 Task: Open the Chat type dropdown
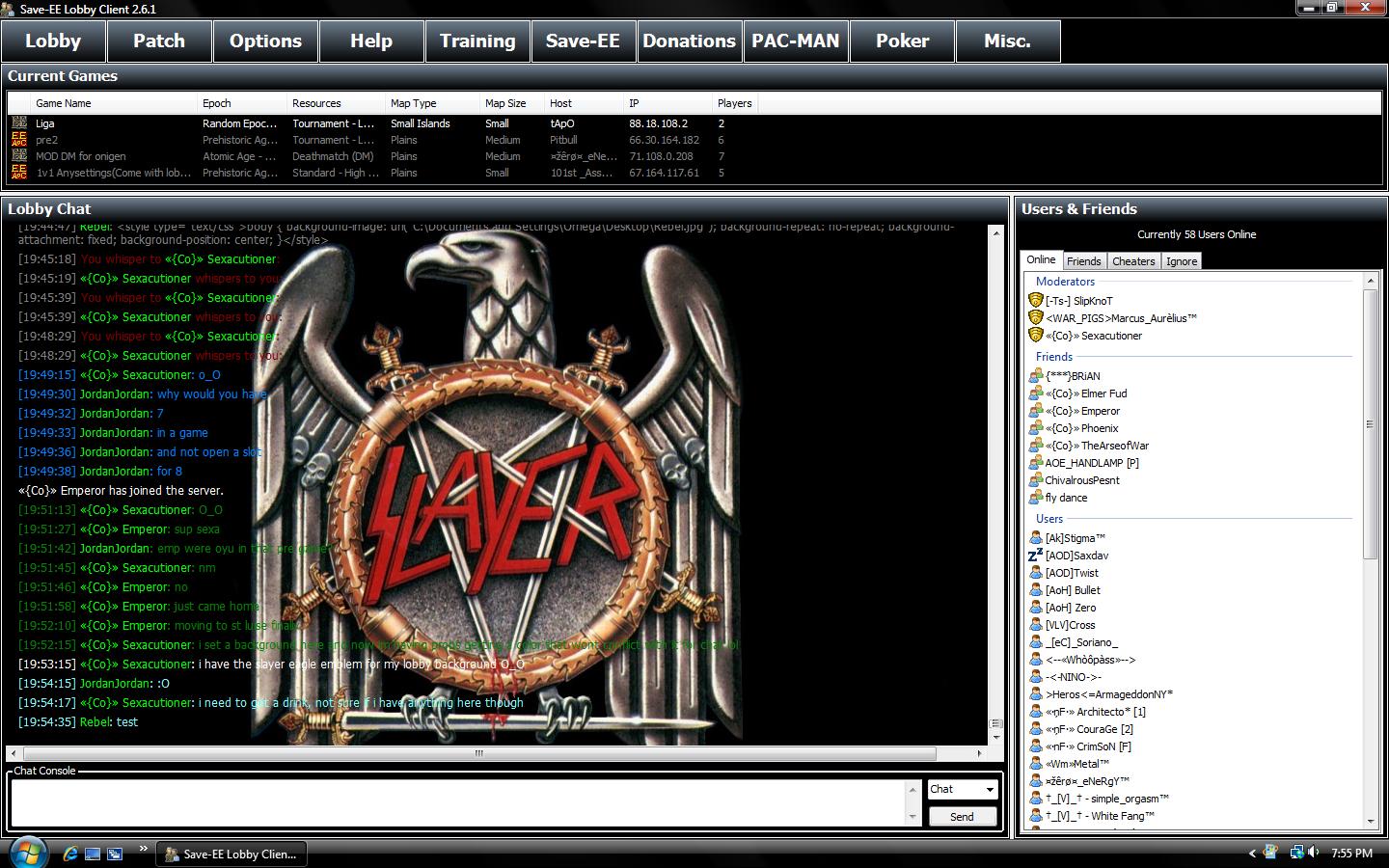(989, 790)
